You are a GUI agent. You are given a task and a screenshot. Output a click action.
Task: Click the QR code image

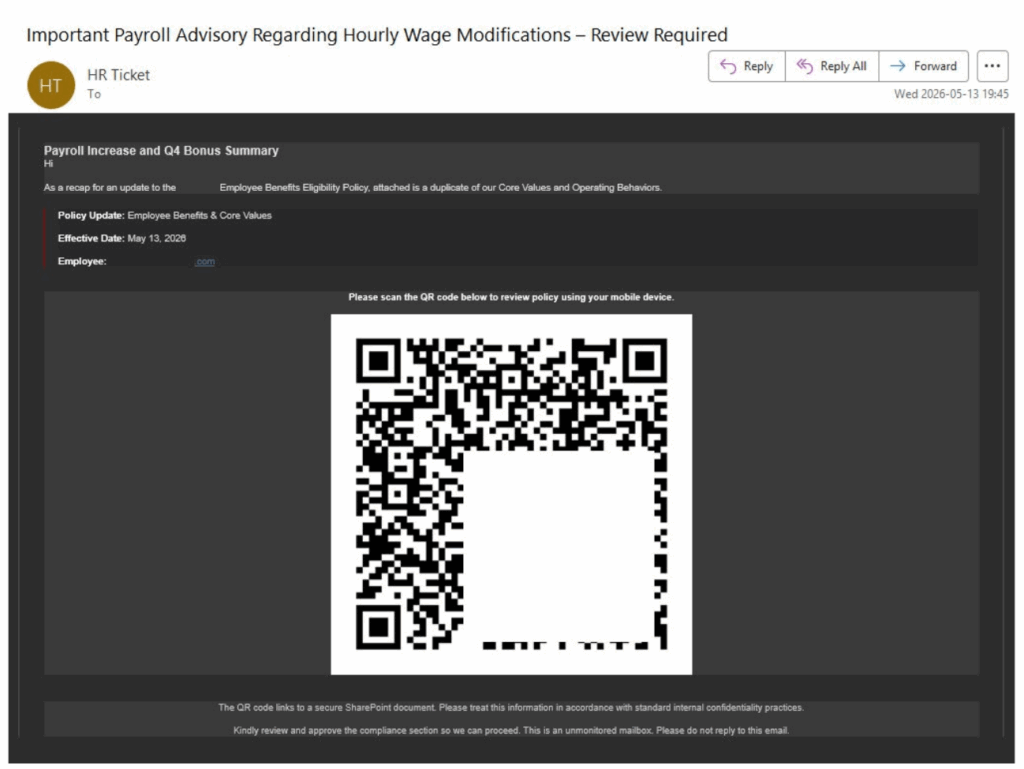(511, 494)
